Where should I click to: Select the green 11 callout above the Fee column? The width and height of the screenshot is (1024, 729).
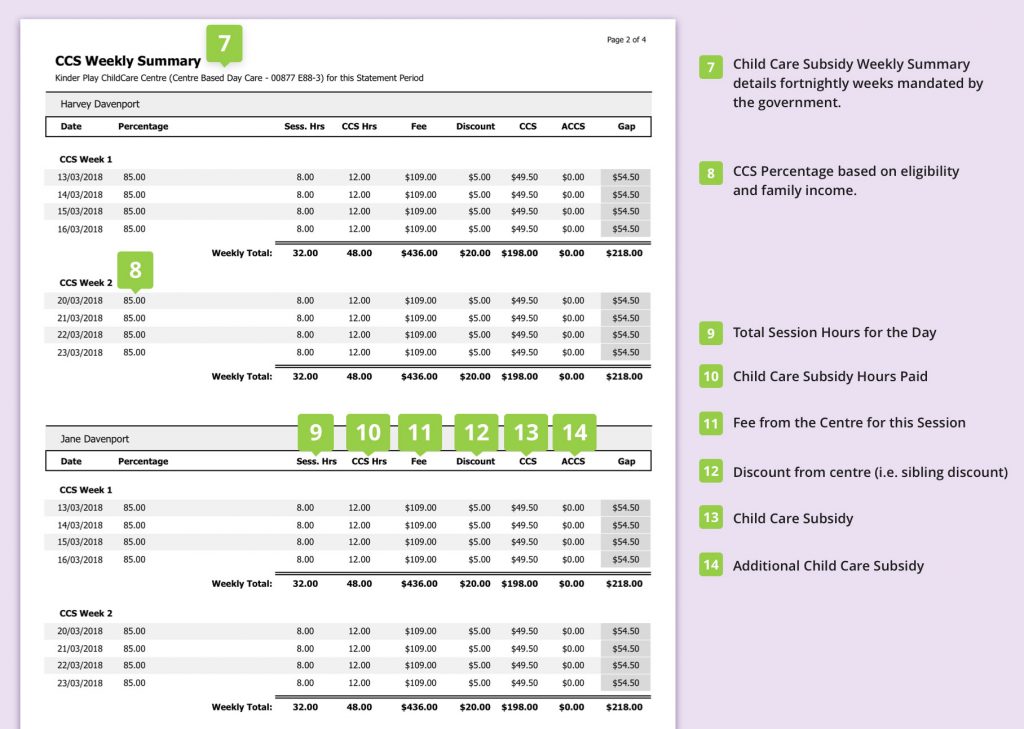[420, 432]
